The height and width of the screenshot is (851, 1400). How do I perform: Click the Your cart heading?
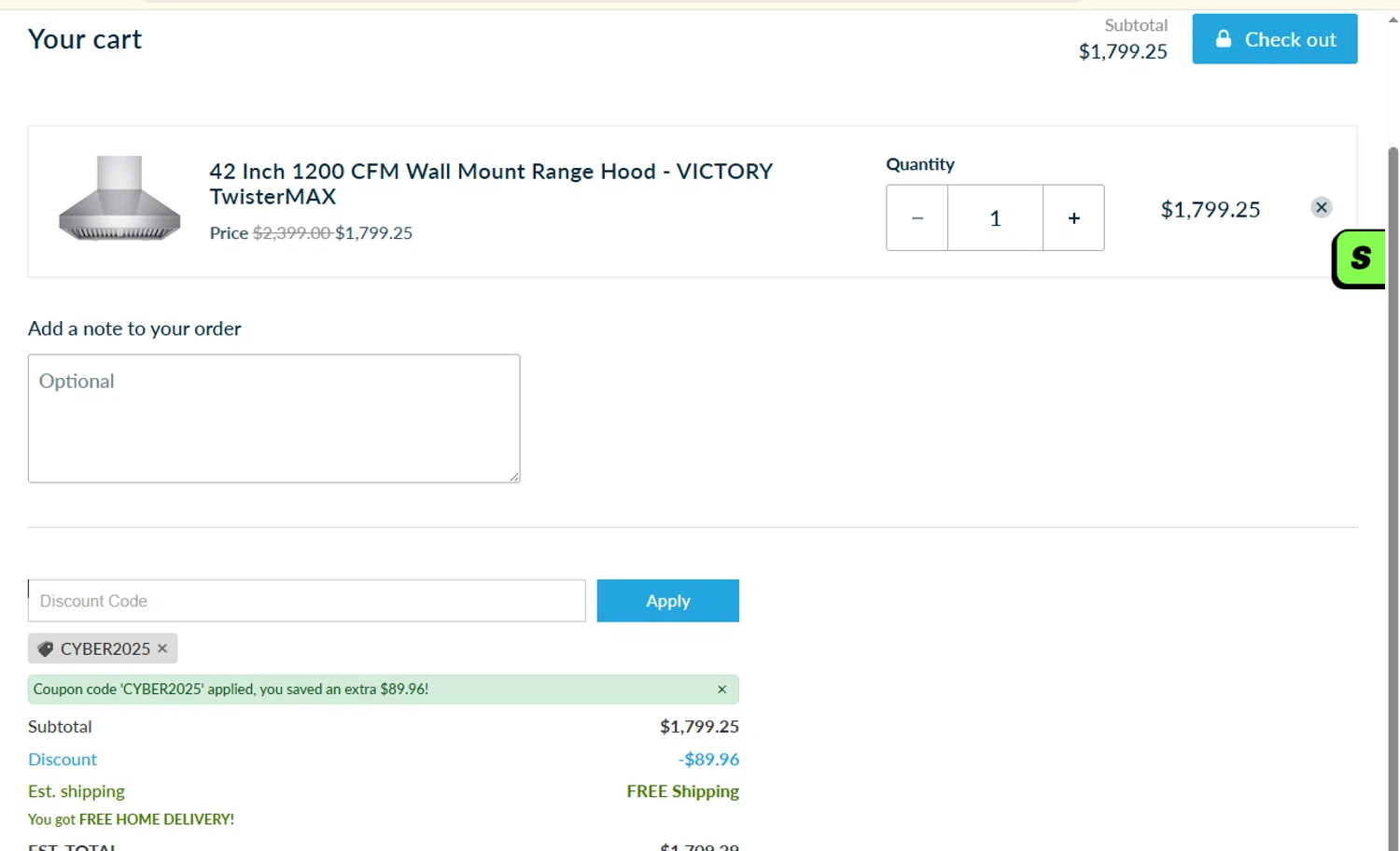click(85, 39)
